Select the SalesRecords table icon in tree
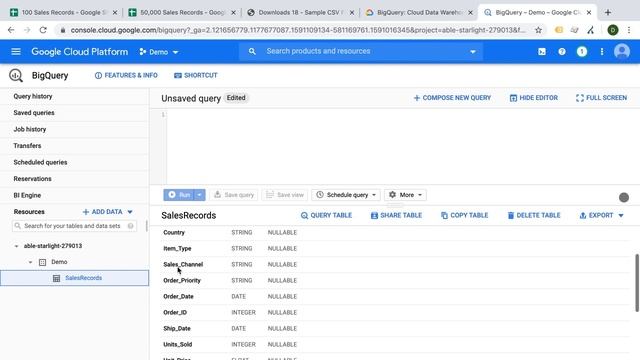640x360 pixels. (56, 278)
